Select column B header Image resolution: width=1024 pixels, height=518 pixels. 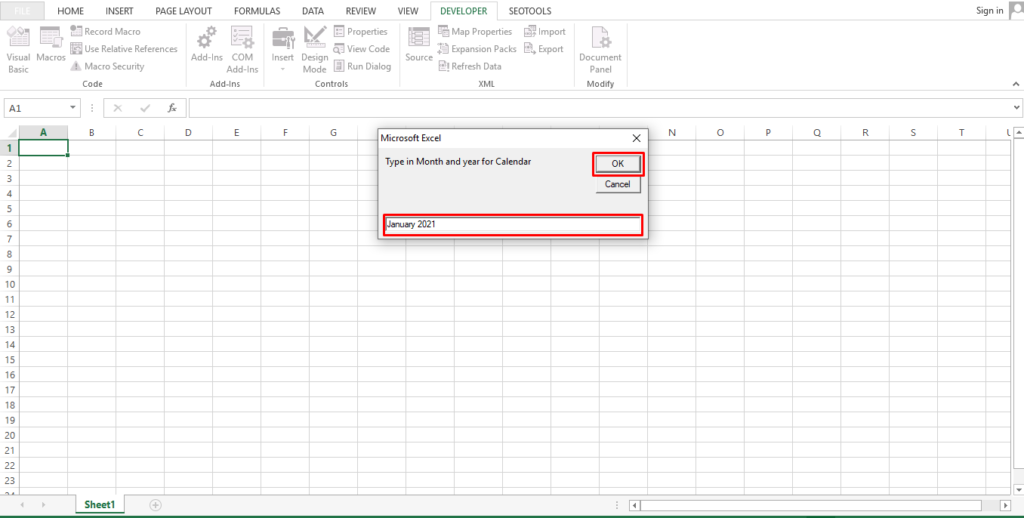coord(92,133)
